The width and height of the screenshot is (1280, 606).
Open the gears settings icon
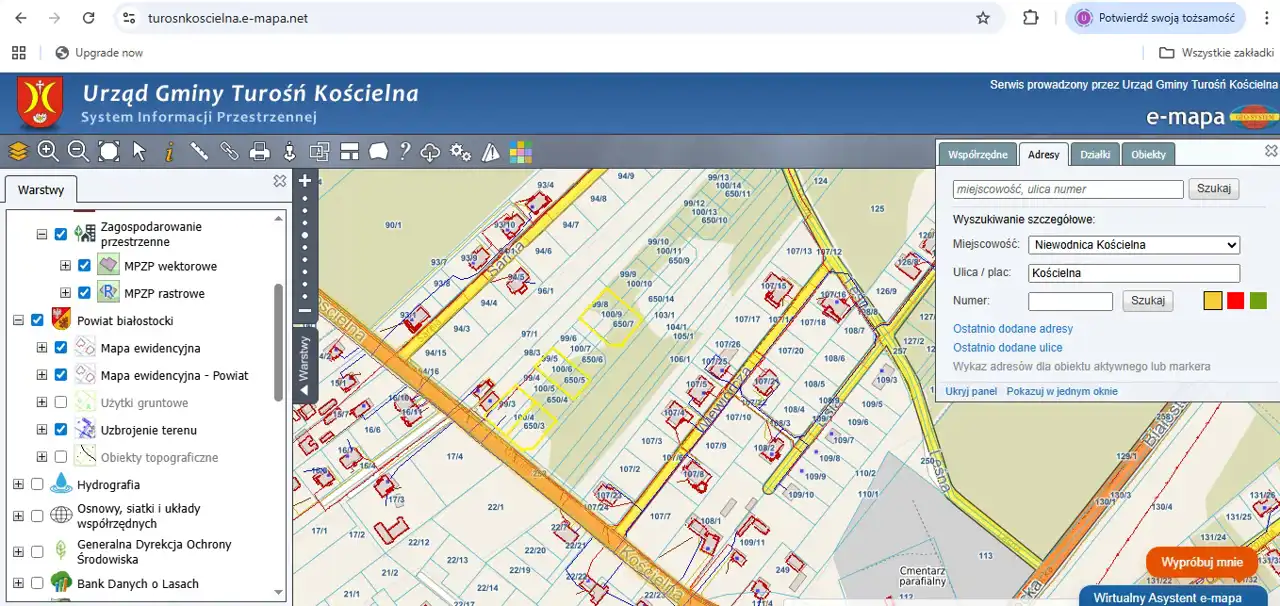[460, 152]
